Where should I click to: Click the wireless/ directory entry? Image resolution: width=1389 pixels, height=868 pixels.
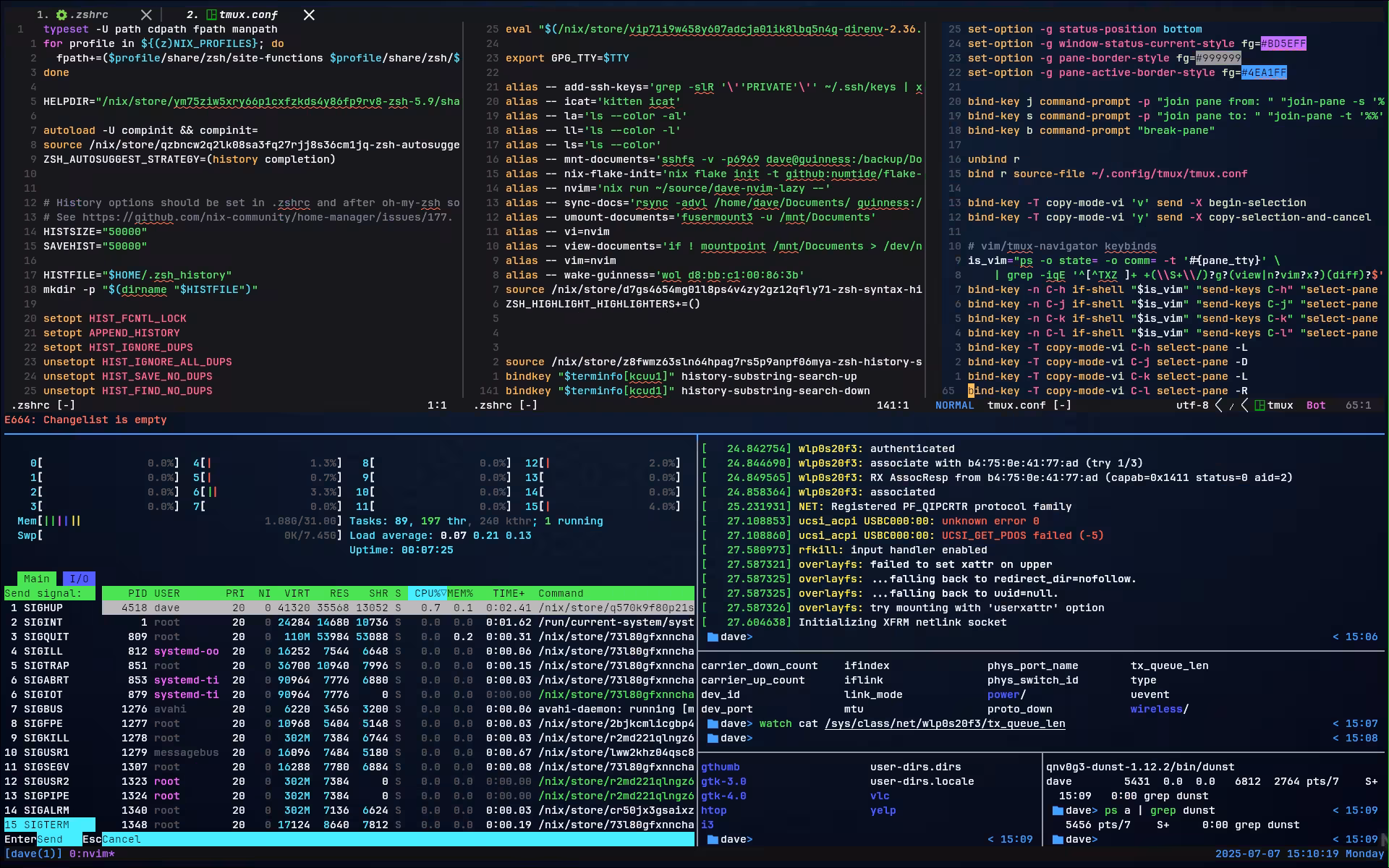[x=1160, y=709]
